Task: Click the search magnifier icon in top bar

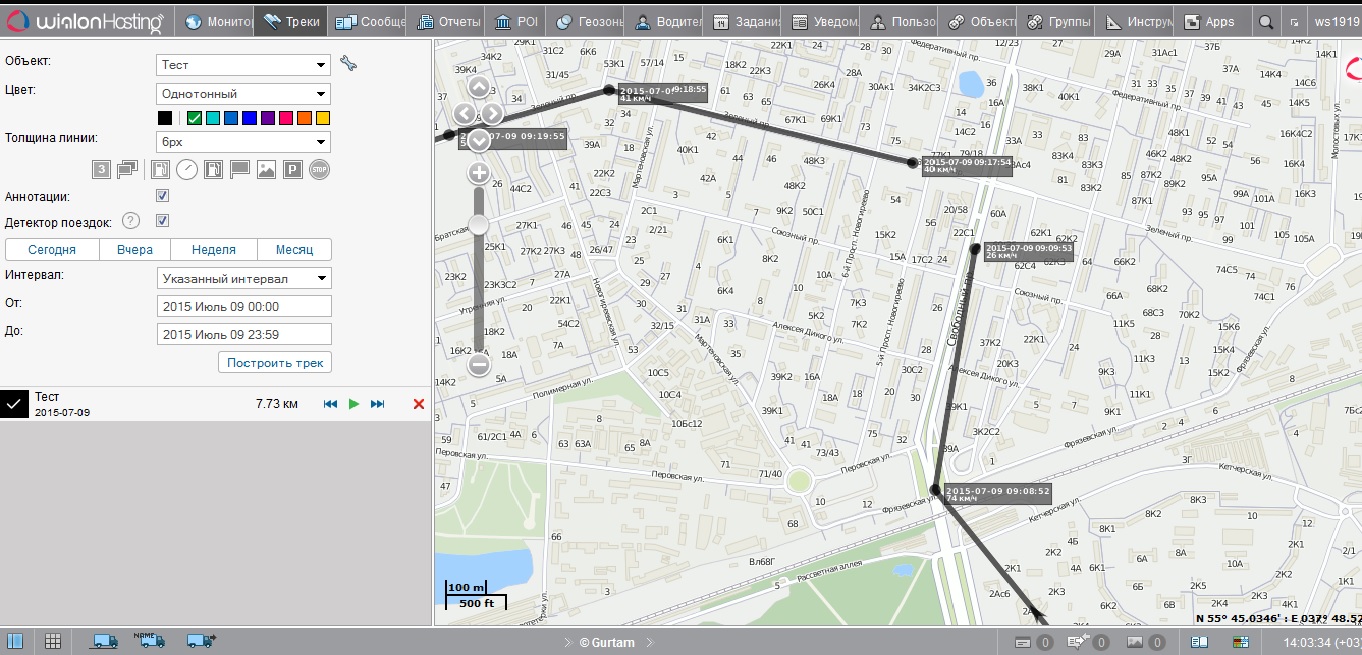Action: click(1266, 22)
